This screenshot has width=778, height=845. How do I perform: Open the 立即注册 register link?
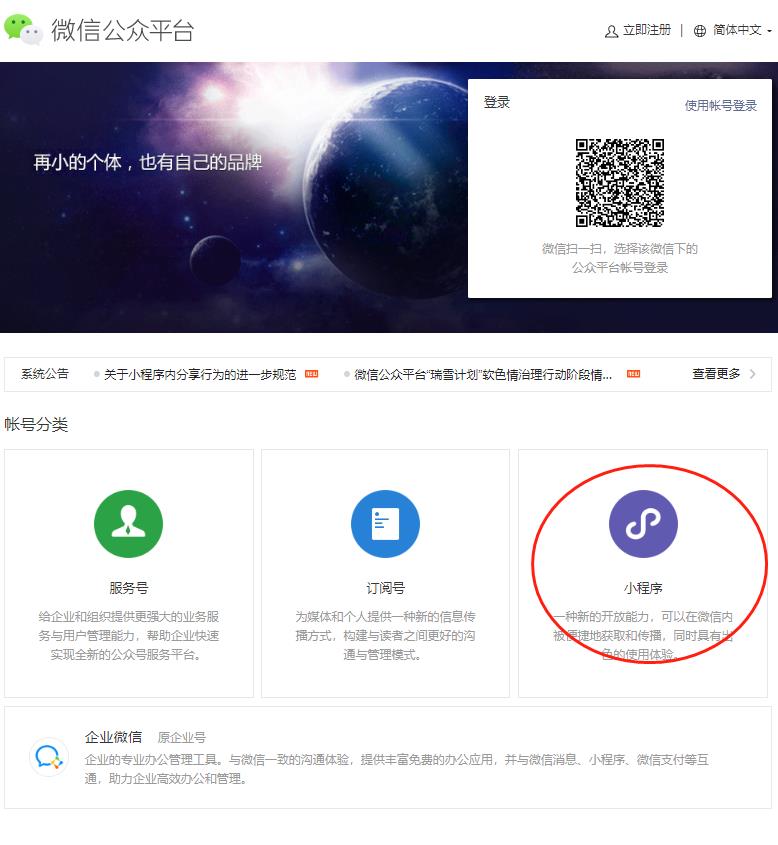pyautogui.click(x=647, y=30)
